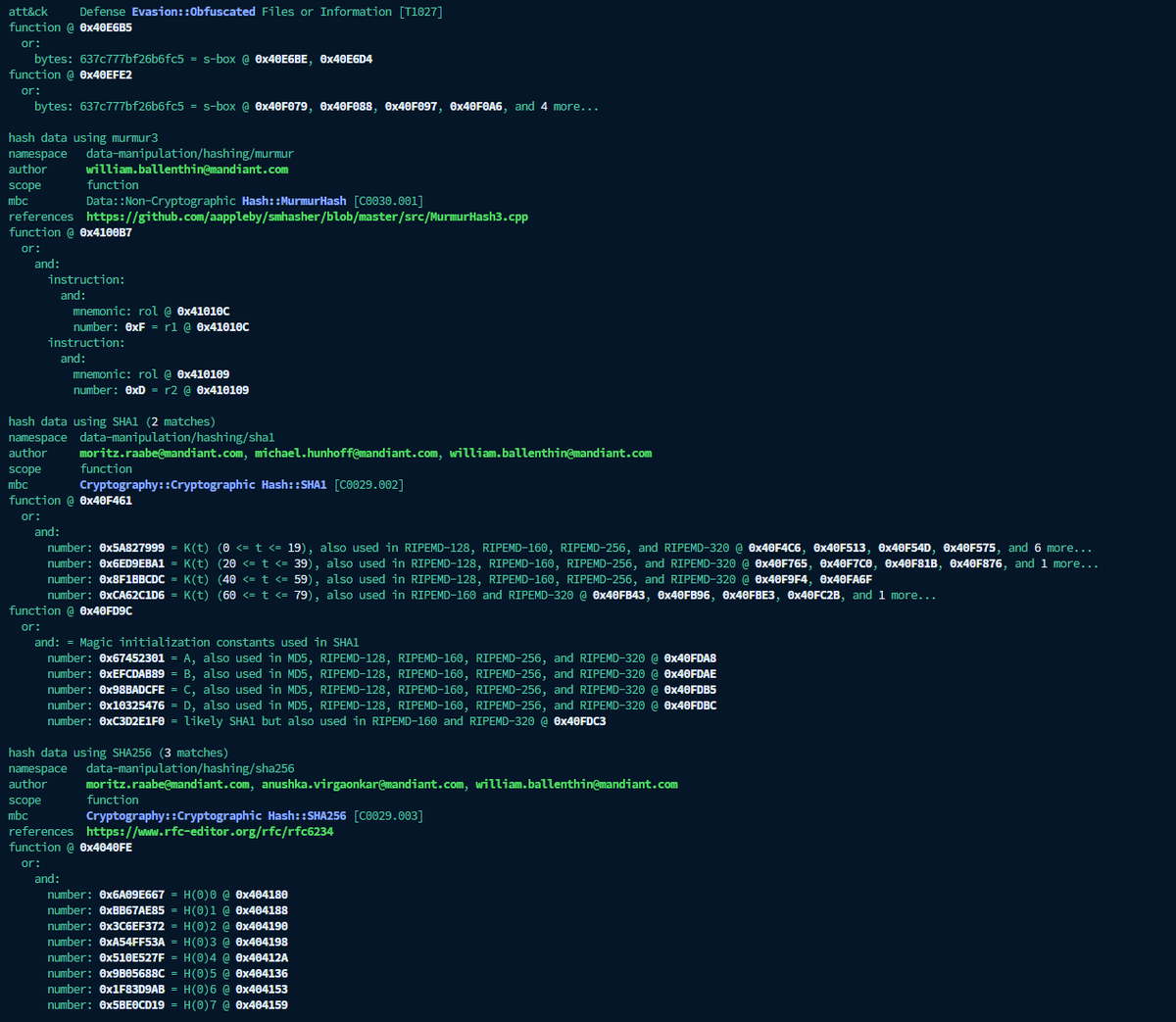This screenshot has width=1176, height=1022.
Task: Click s-box address 0x40F0A6
Action: pyautogui.click(x=476, y=106)
